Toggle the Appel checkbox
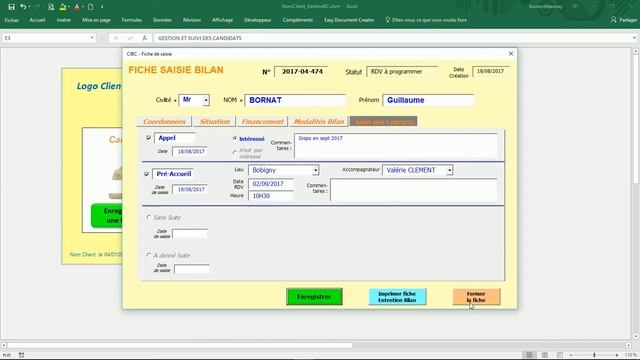The height and width of the screenshot is (360, 640). pyautogui.click(x=149, y=138)
